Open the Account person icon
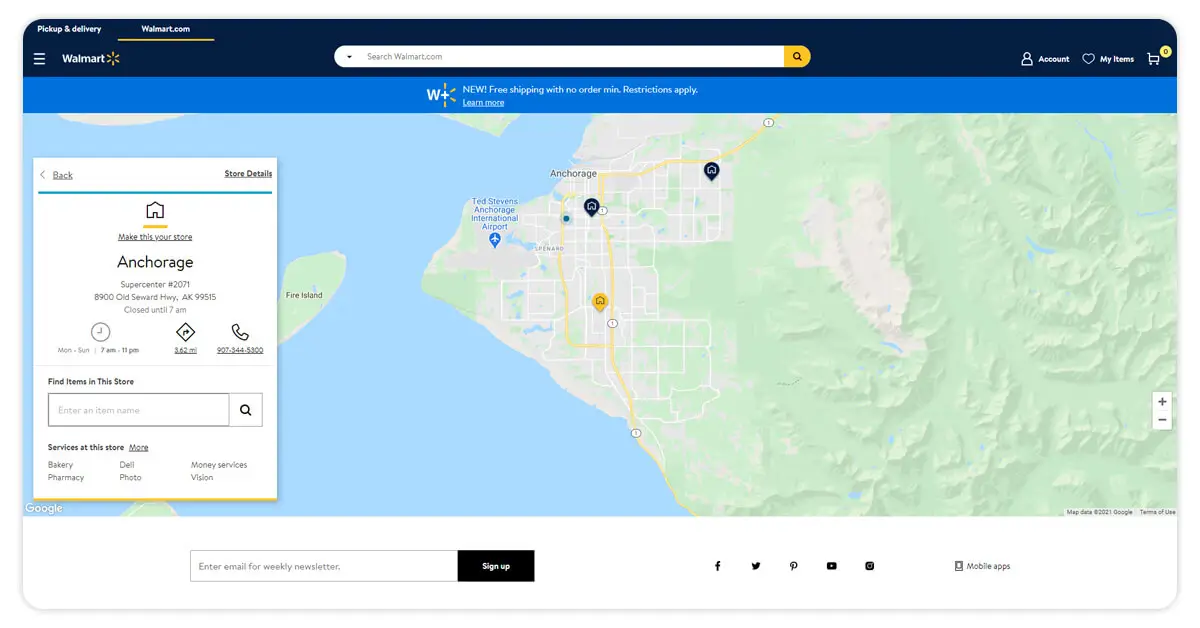The image size is (1200, 628). (x=1026, y=59)
